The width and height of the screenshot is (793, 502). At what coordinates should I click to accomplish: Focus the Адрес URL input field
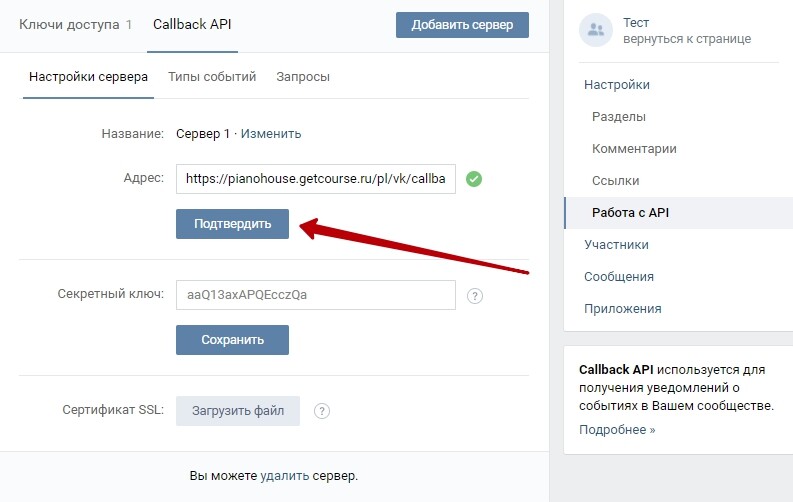pyautogui.click(x=316, y=178)
